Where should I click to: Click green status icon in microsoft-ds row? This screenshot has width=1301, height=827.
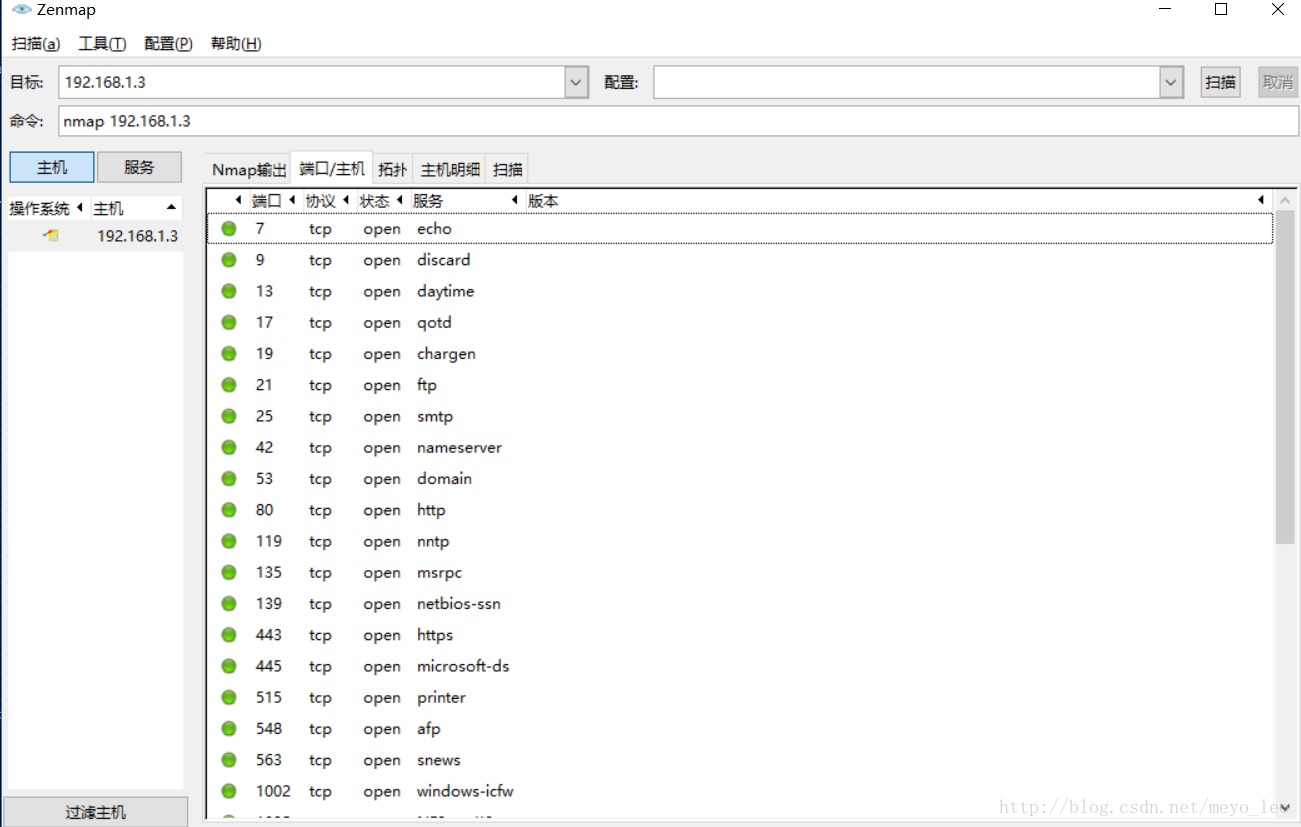point(229,666)
